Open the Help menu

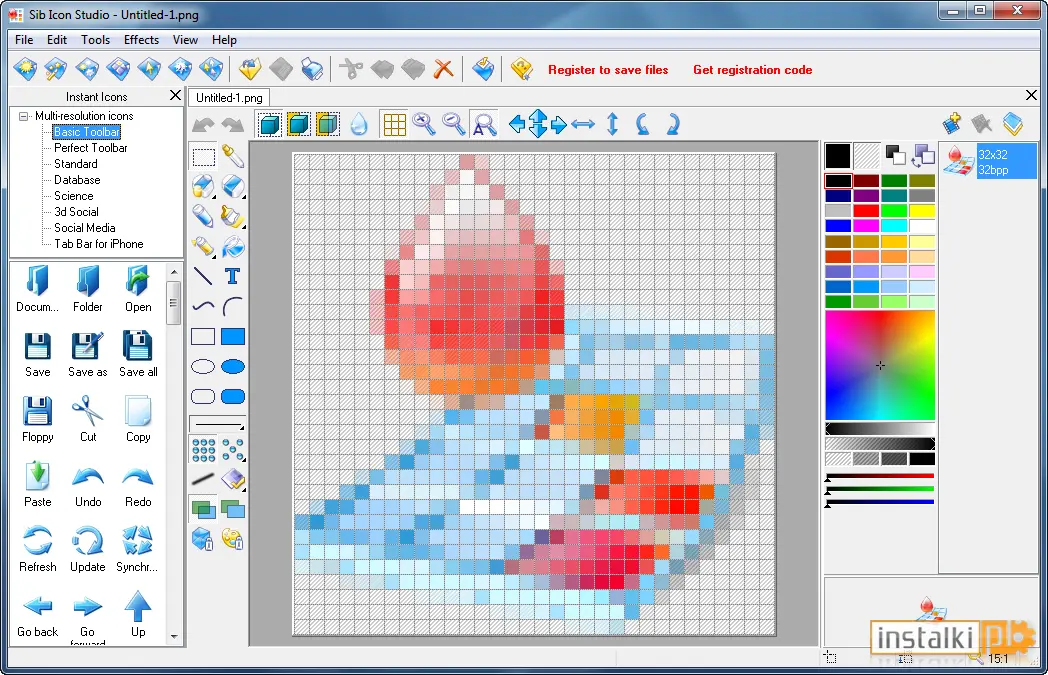click(225, 40)
